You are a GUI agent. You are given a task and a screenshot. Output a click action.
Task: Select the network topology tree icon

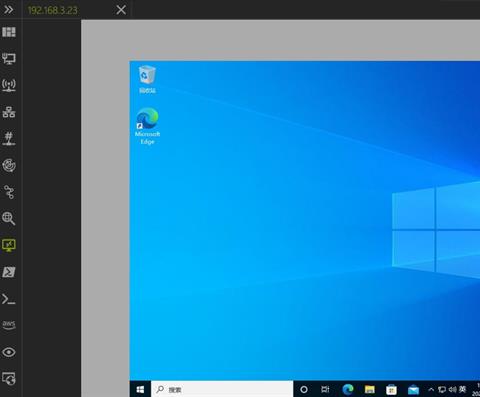coord(9,112)
